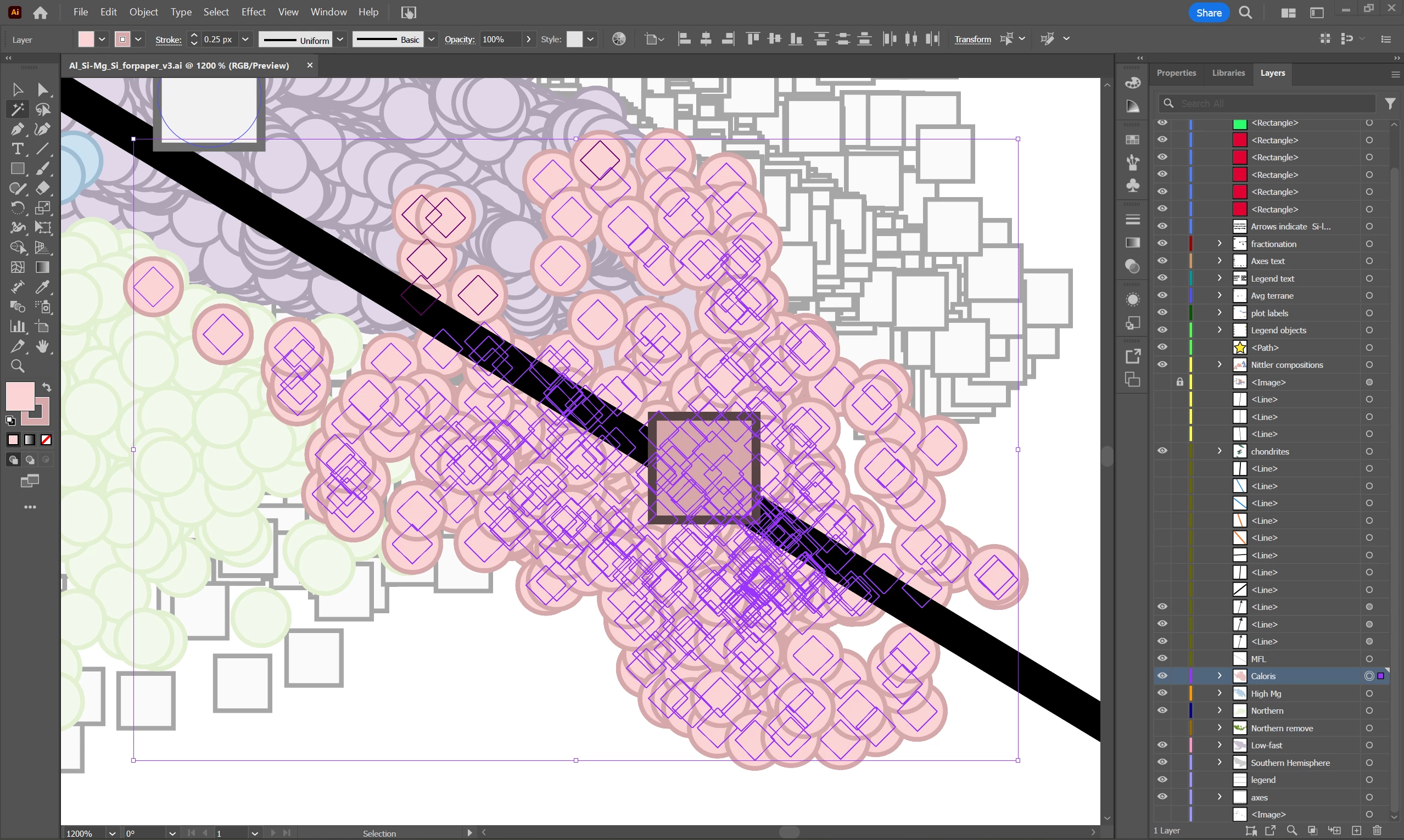Open the Transform panel link
Image resolution: width=1404 pixels, height=840 pixels.
pyautogui.click(x=972, y=39)
